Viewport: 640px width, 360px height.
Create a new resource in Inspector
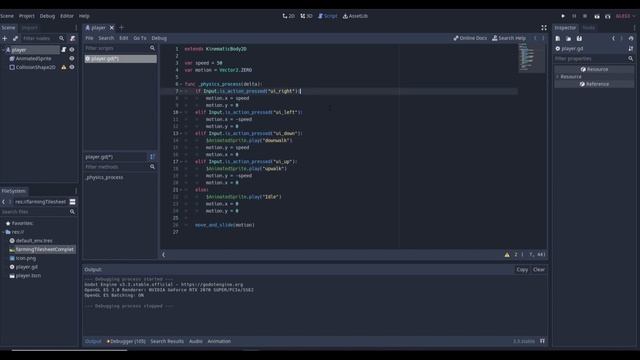point(558,38)
